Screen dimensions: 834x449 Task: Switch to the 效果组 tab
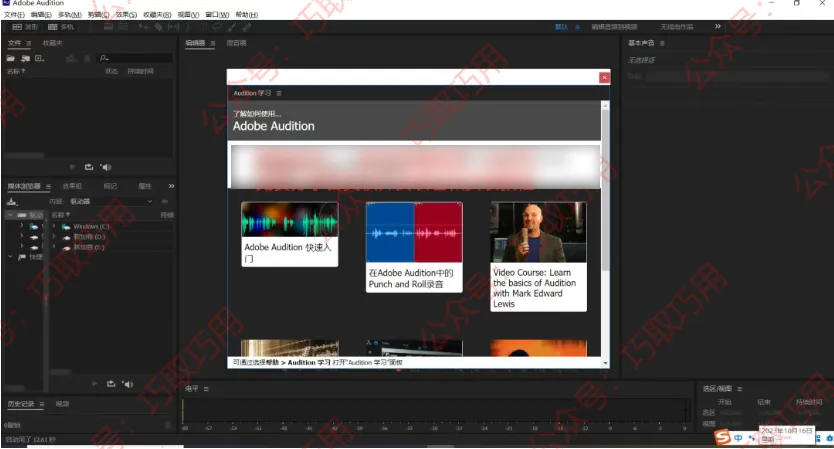tap(72, 186)
